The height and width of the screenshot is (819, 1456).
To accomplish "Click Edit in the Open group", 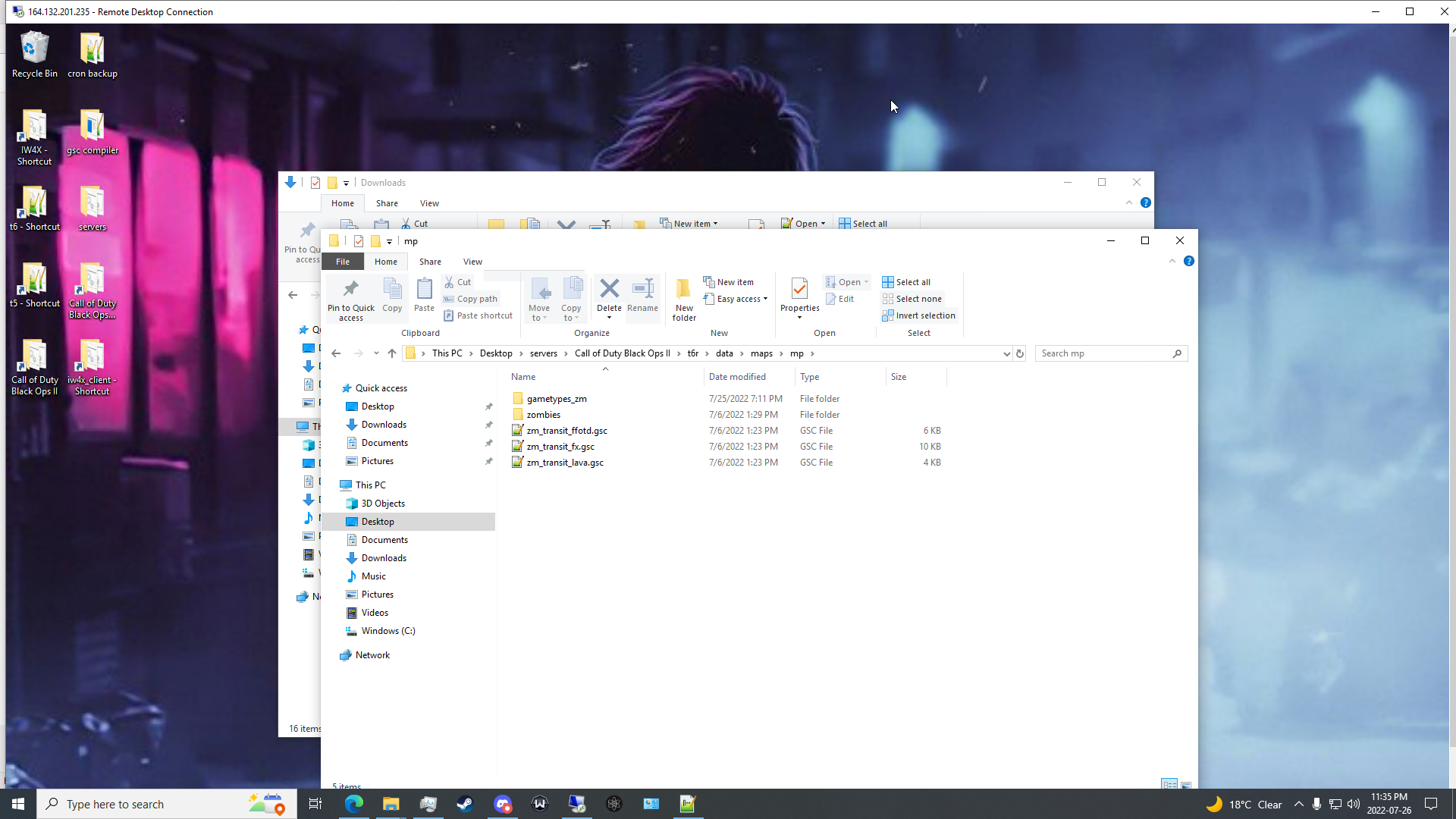I will (x=840, y=299).
